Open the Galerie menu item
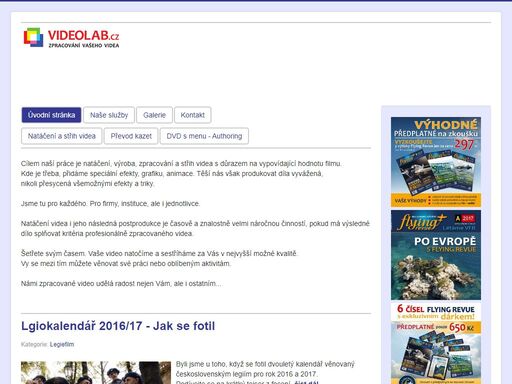The image size is (512, 384). (154, 115)
